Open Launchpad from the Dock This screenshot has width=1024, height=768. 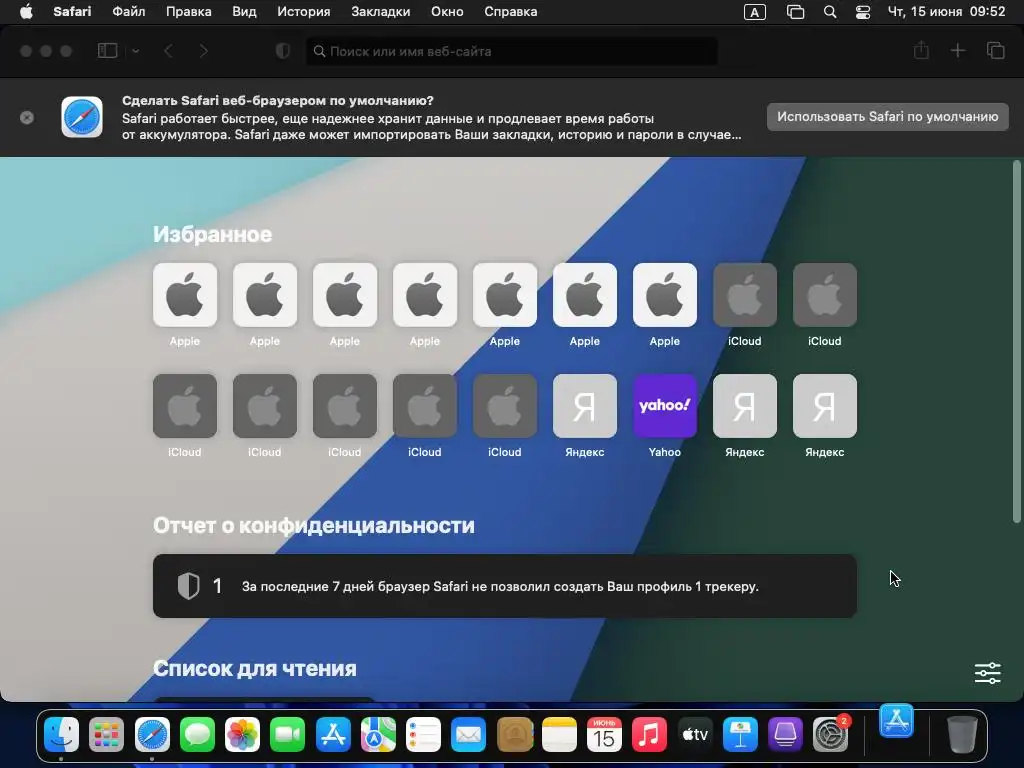coord(106,735)
